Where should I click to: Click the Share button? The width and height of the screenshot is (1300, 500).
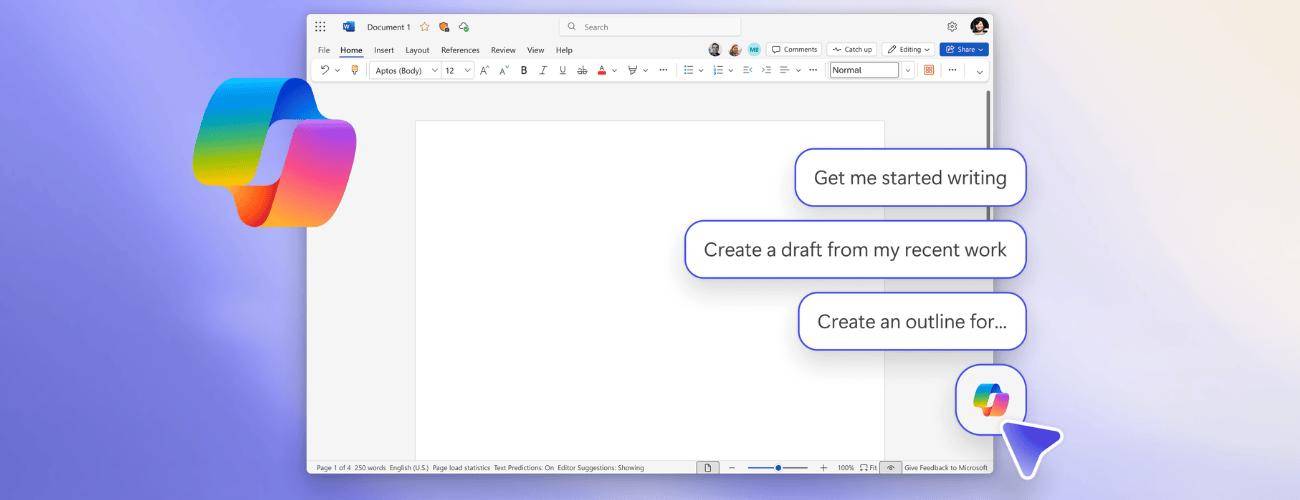[x=965, y=49]
